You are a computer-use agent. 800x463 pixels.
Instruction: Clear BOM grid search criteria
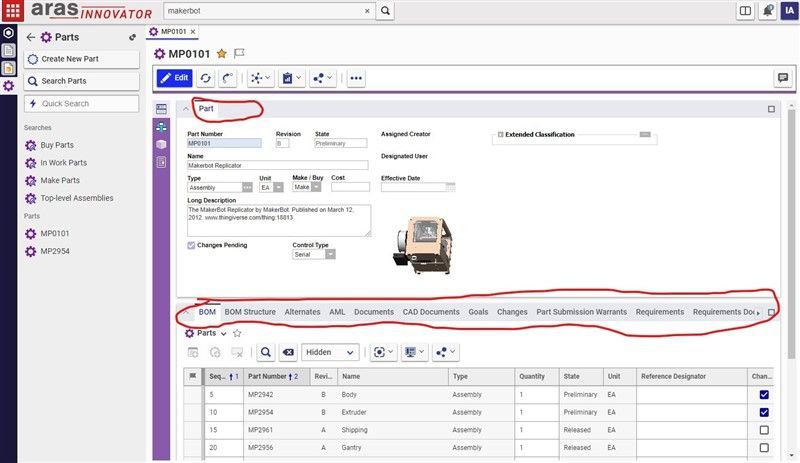point(288,352)
